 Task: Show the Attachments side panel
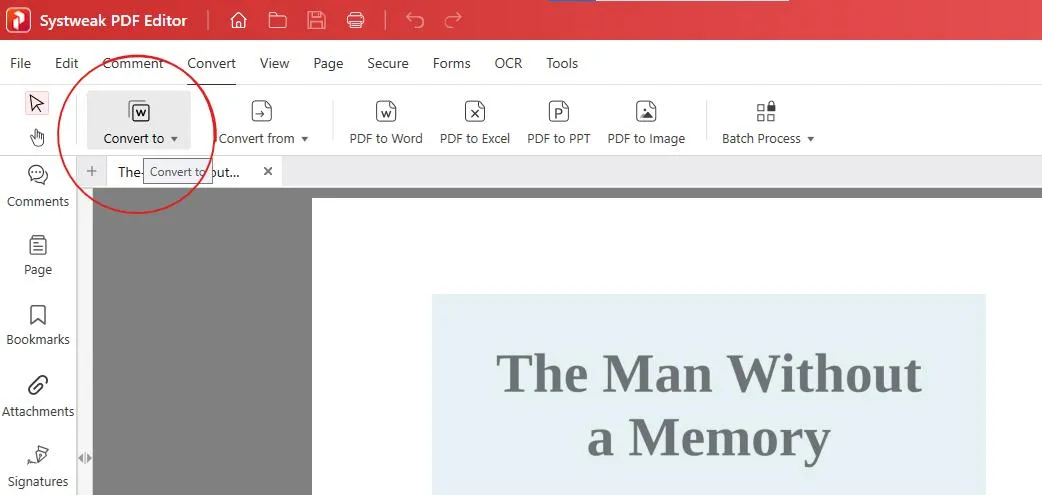38,397
